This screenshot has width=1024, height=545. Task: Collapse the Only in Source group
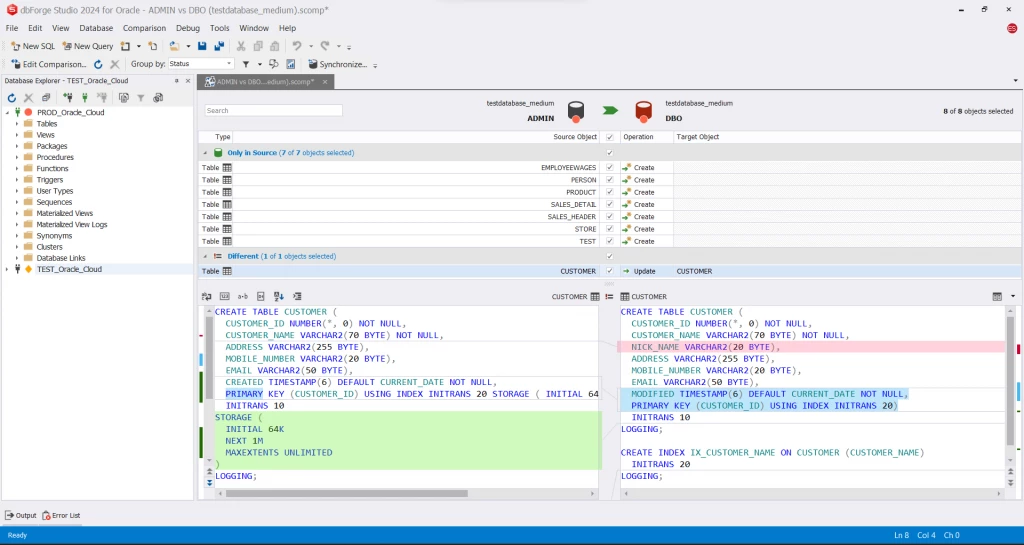(x=205, y=153)
